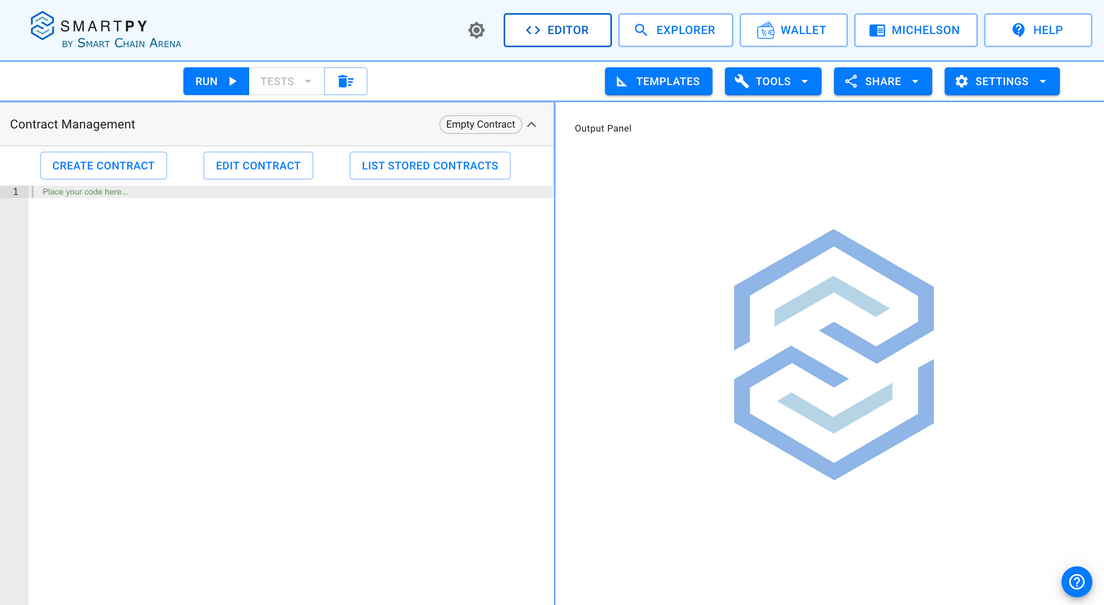Click the SmartPy hexagon logo
The height and width of the screenshot is (605, 1104).
coord(39,25)
